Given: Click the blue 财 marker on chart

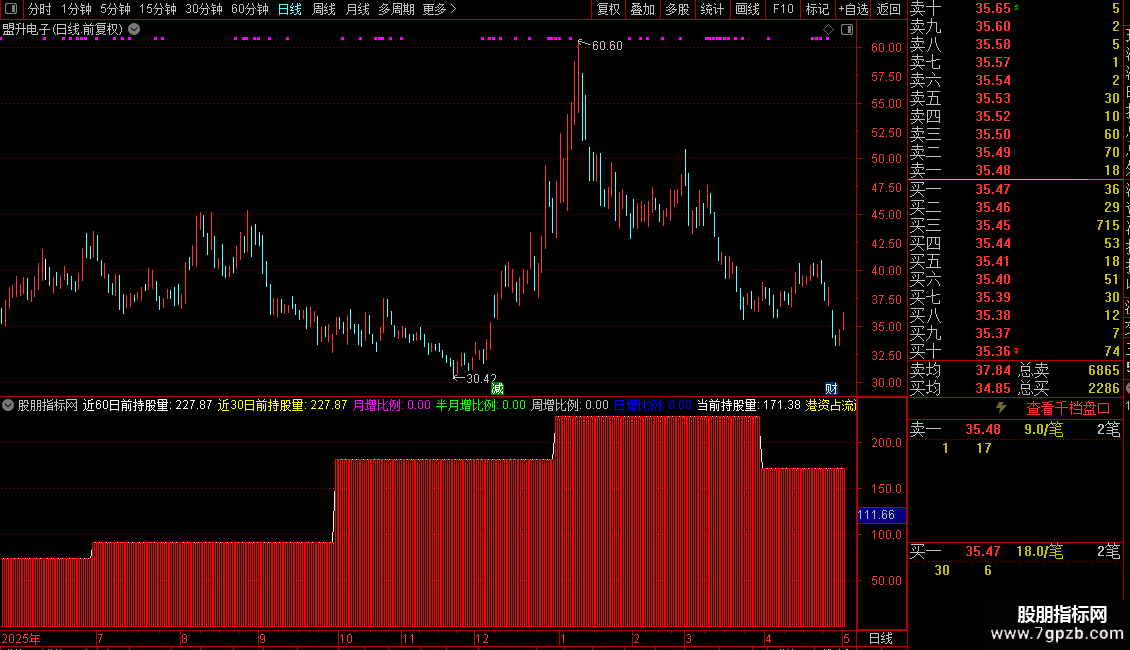Looking at the screenshot, I should (x=831, y=388).
